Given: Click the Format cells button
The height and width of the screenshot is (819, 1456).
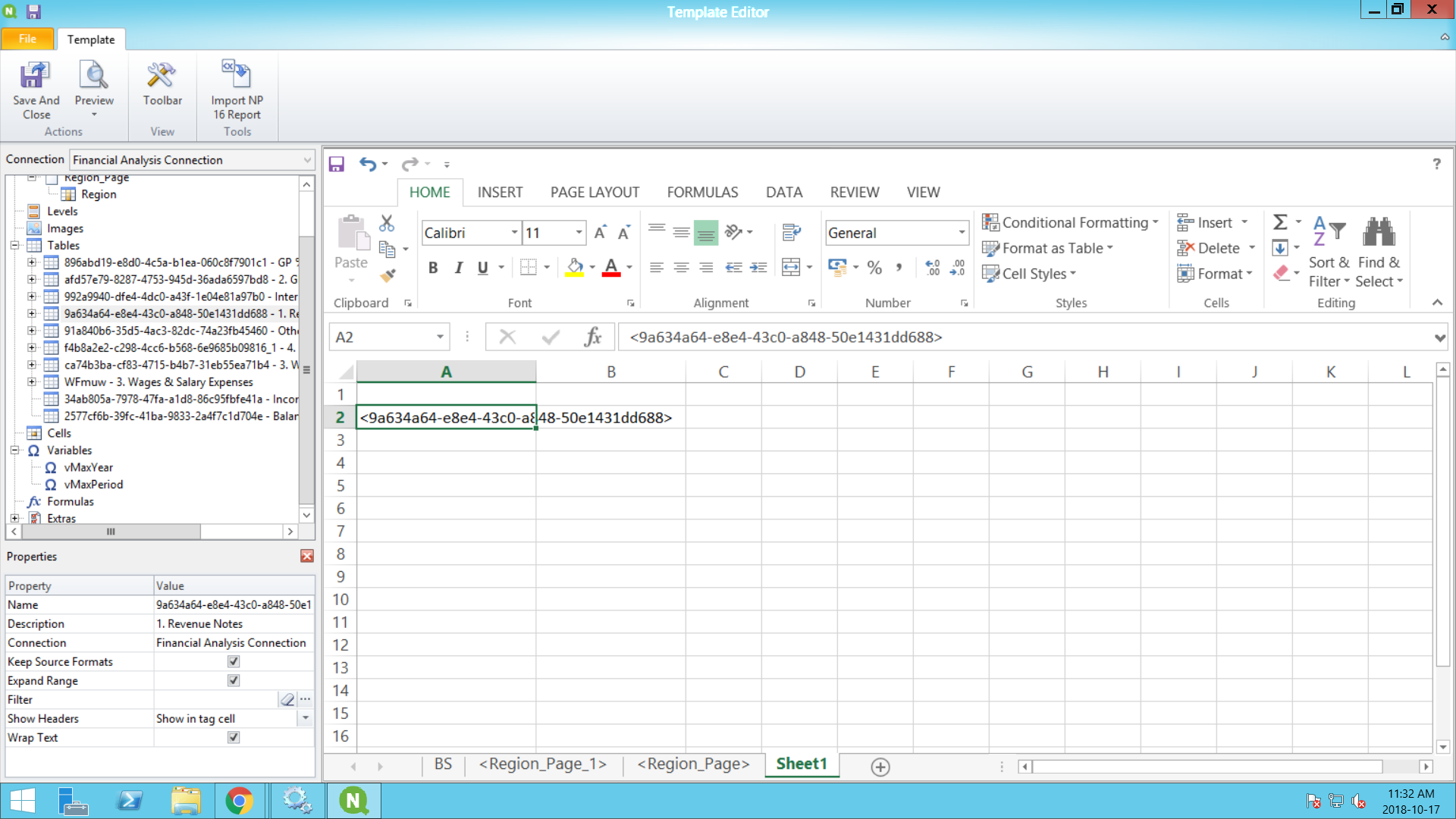Looking at the screenshot, I should point(1215,274).
